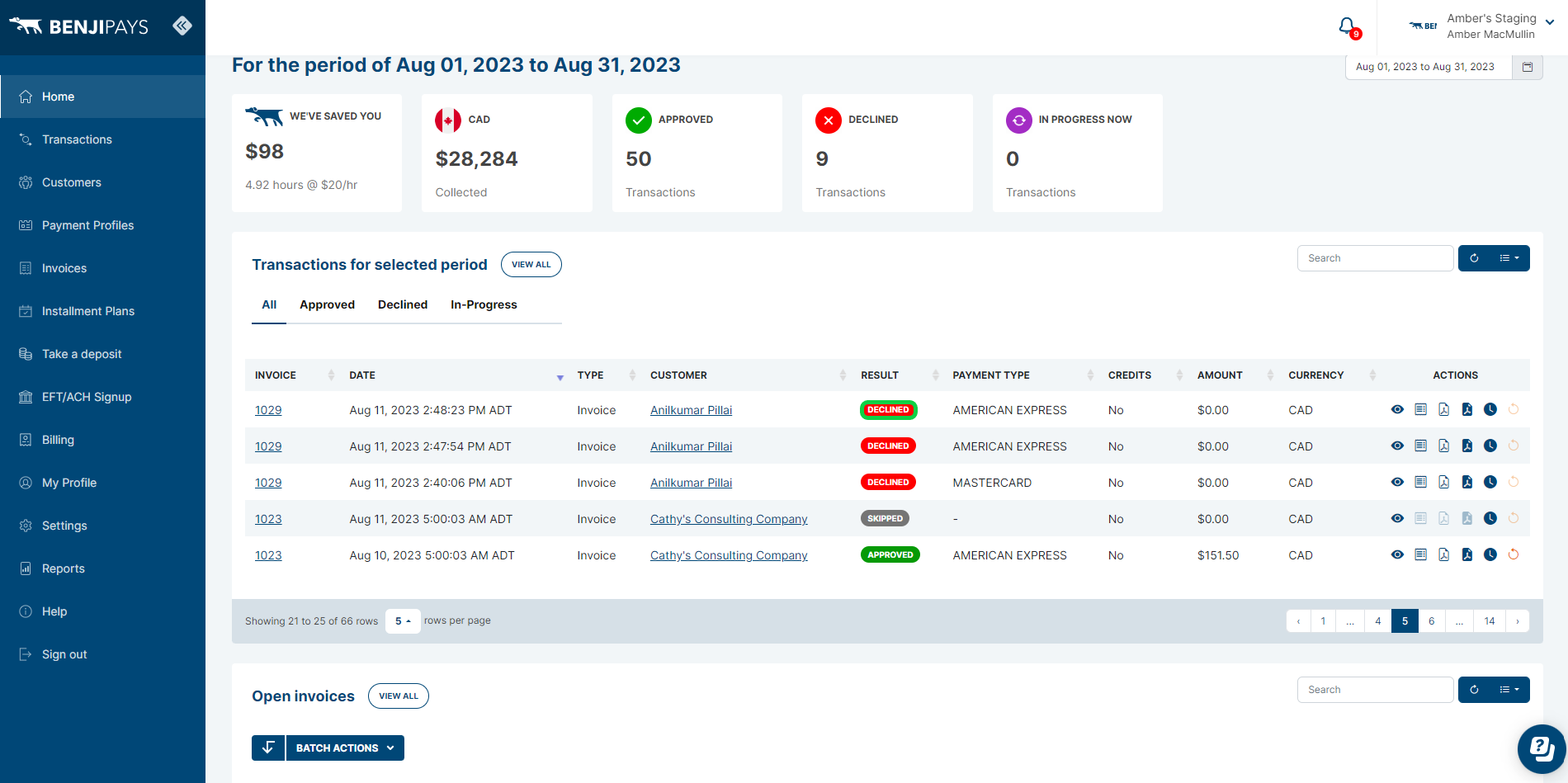
Task: Open outlined PDF icon for the approved $151.50 row
Action: click(x=1443, y=554)
